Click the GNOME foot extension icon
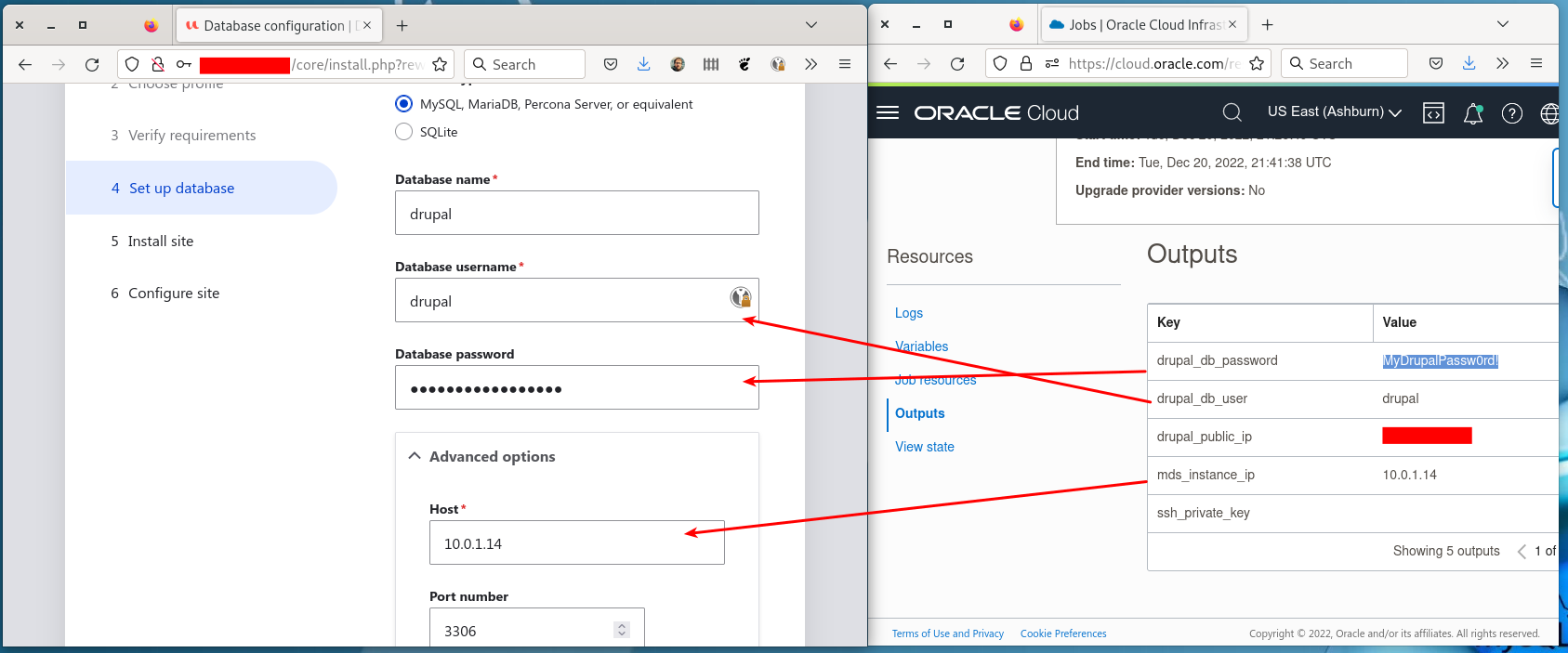Screen dimensions: 1568x653 click(x=744, y=64)
